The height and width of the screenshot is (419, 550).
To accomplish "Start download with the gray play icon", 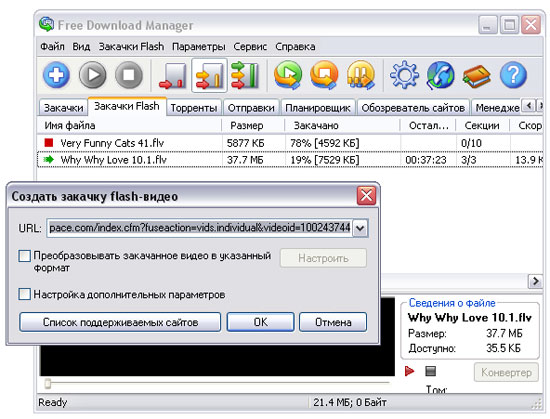I will (x=93, y=75).
